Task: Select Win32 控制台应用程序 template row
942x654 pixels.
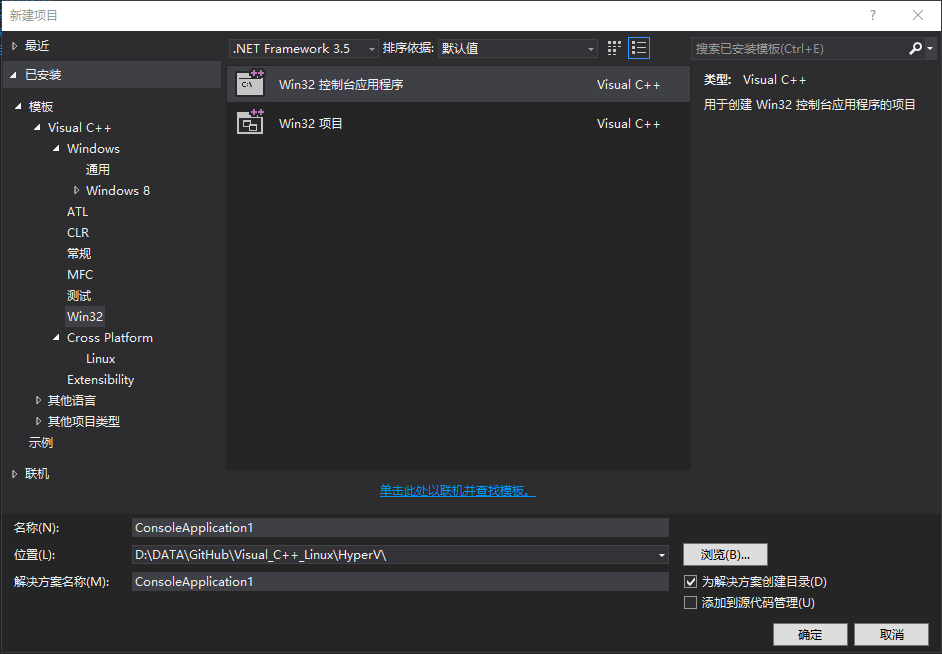Action: coord(458,84)
